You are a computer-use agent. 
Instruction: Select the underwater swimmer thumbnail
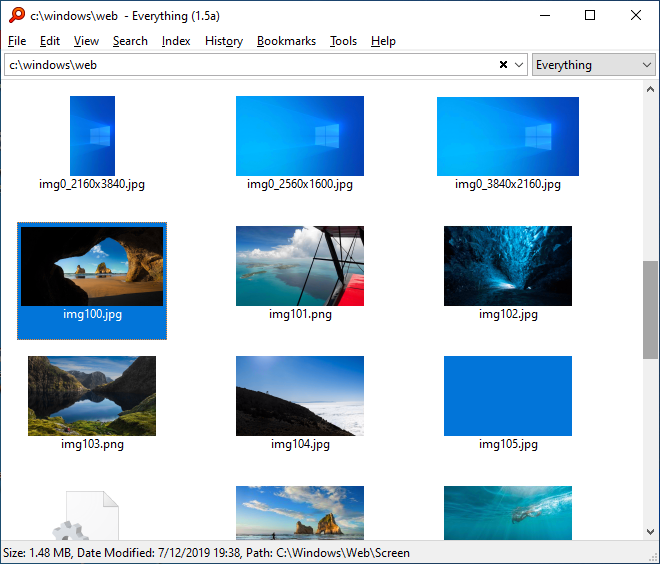508,513
